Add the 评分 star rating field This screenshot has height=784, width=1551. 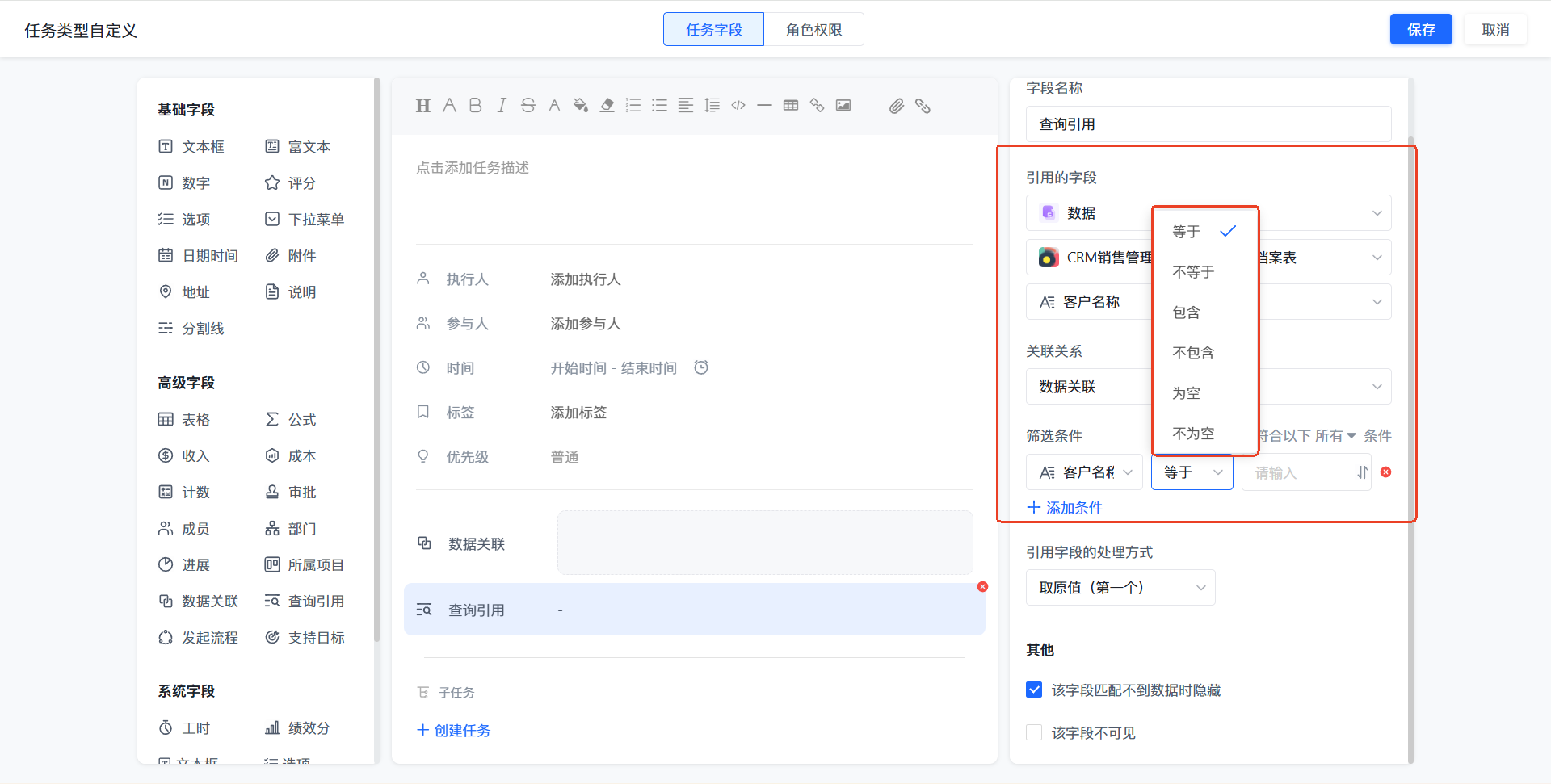pos(291,183)
